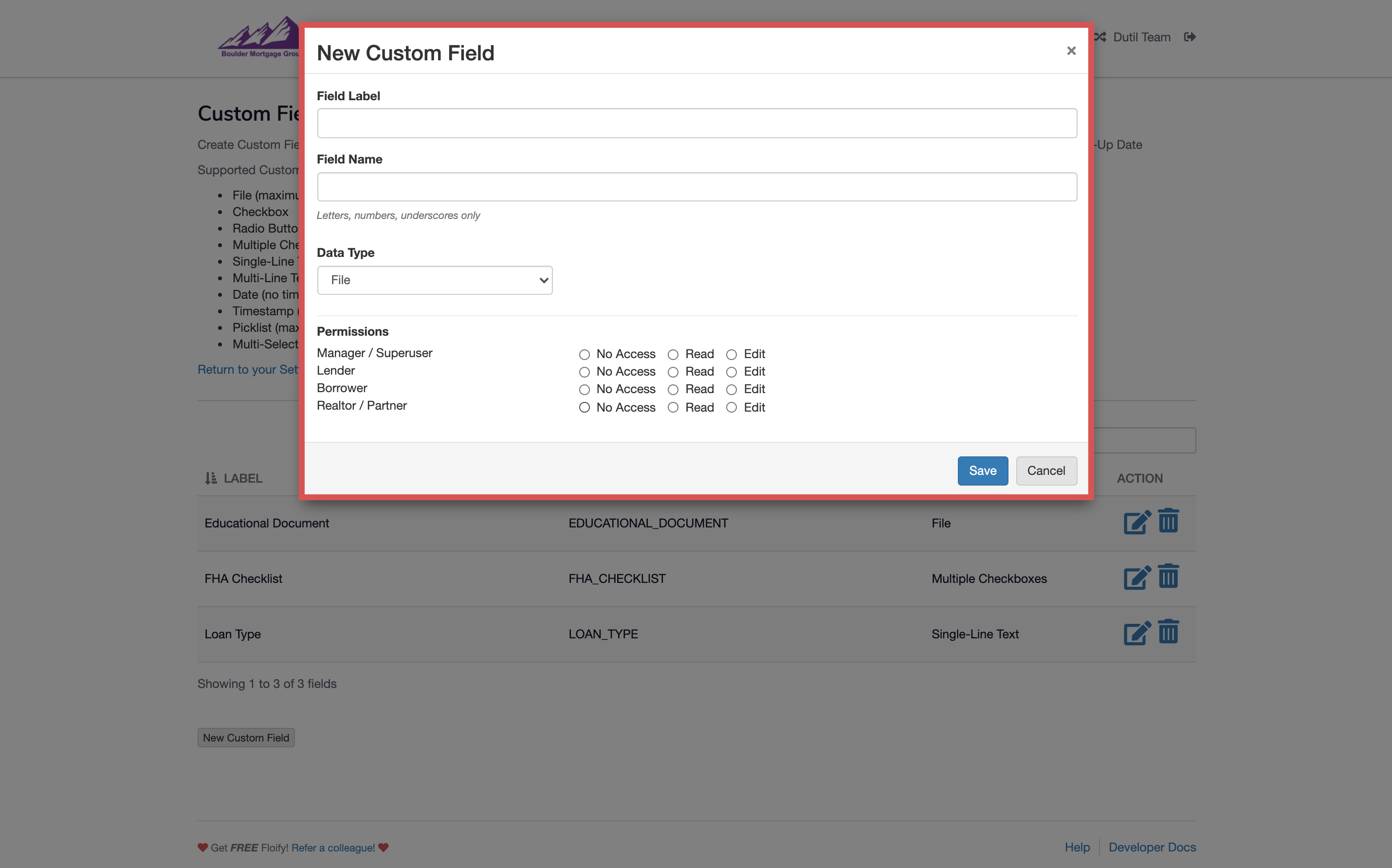This screenshot has width=1392, height=868.
Task: Open the Developer Docs link
Action: tap(1152, 847)
